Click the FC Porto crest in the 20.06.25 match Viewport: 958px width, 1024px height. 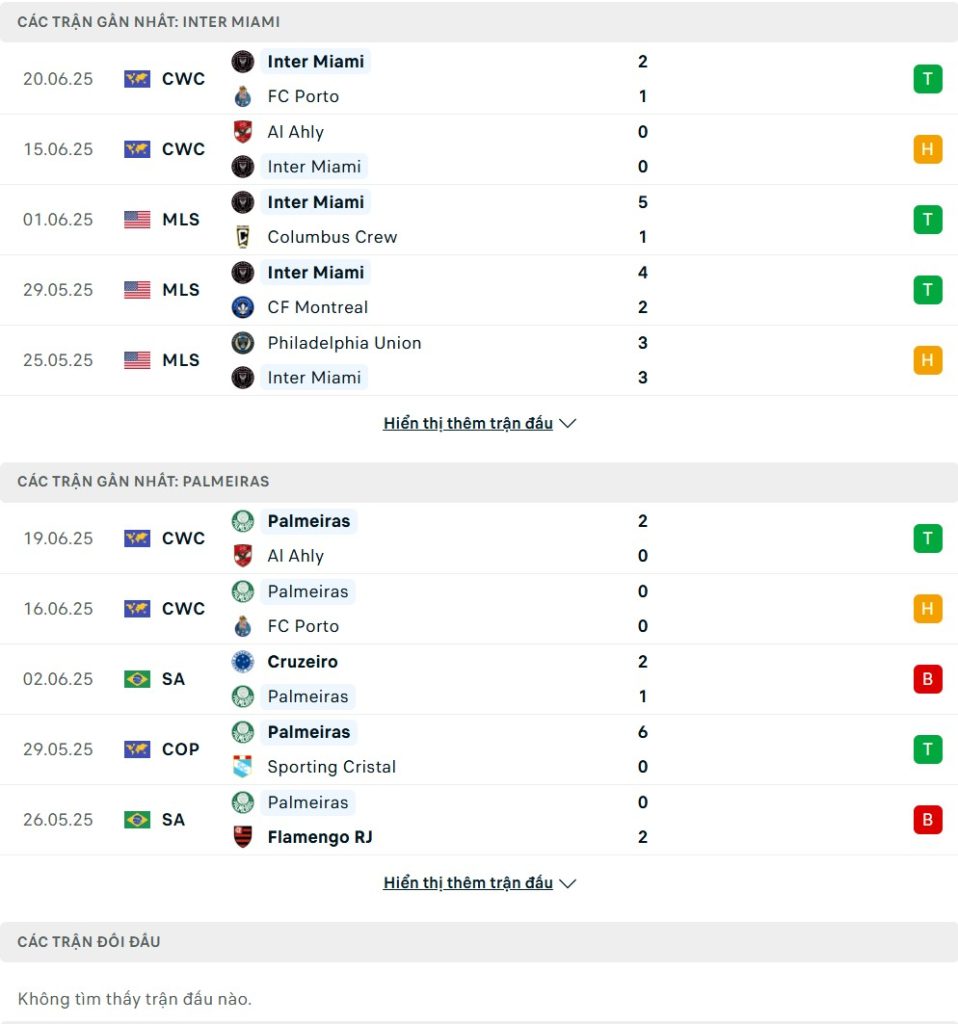(x=242, y=97)
